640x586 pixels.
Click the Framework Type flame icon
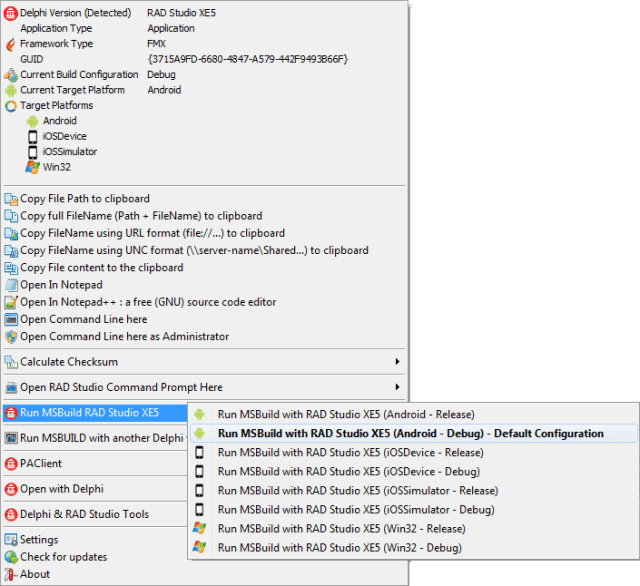pos(11,44)
